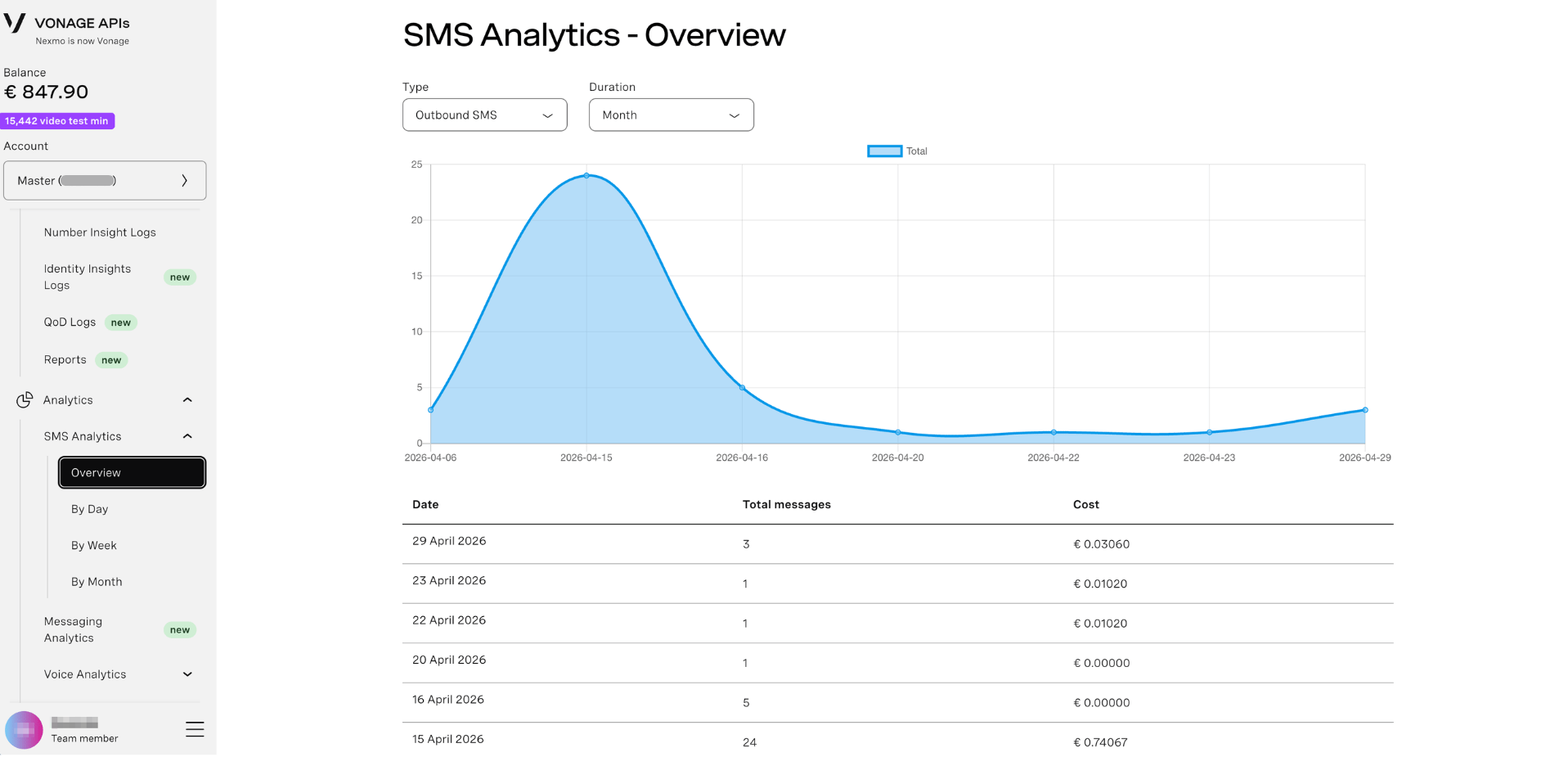Click the 16 April 2026 row date

(448, 700)
